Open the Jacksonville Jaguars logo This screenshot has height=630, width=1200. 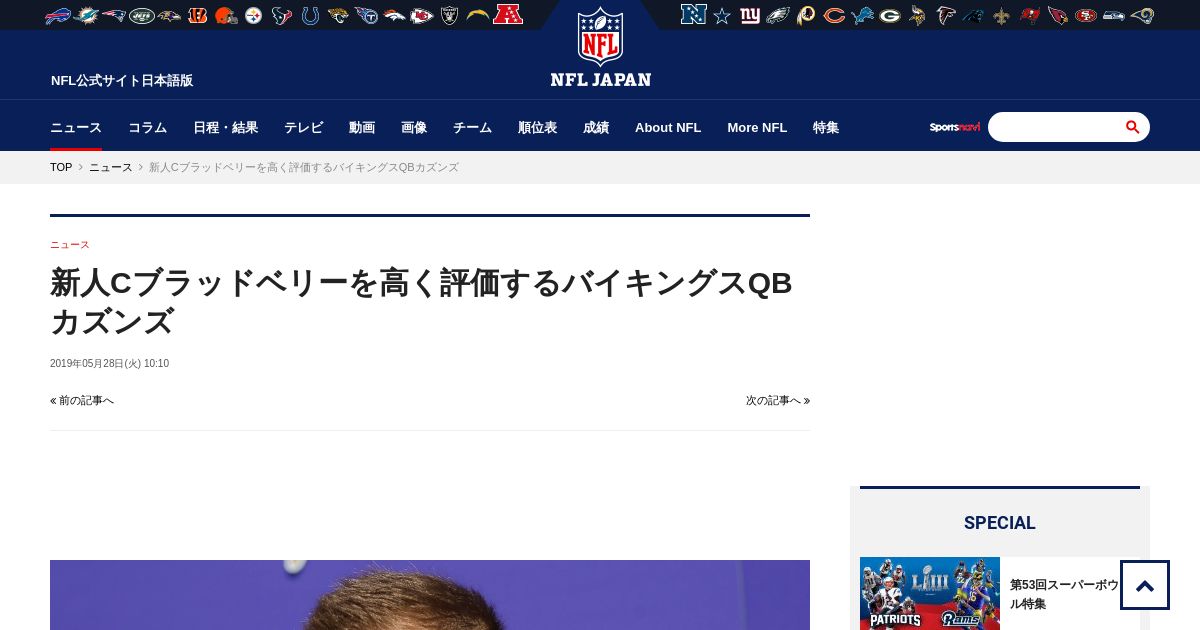[338, 15]
